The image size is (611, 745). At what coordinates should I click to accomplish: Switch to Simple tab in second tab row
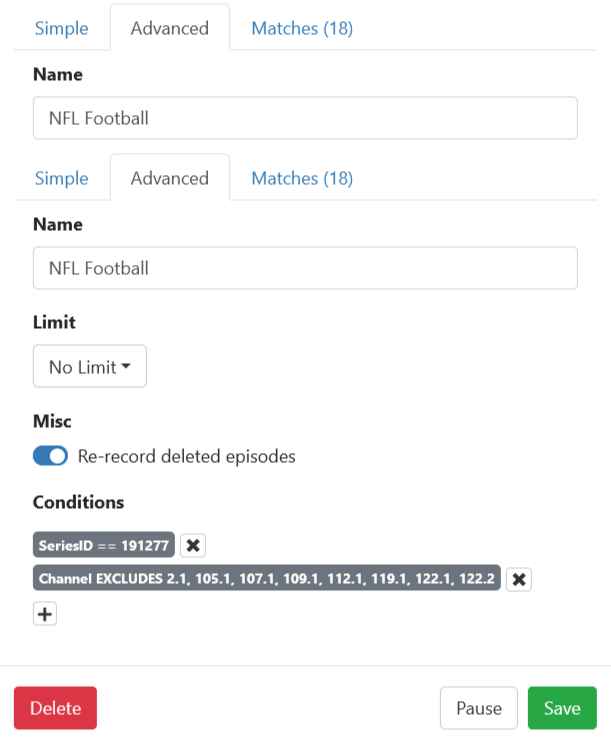pos(62,178)
